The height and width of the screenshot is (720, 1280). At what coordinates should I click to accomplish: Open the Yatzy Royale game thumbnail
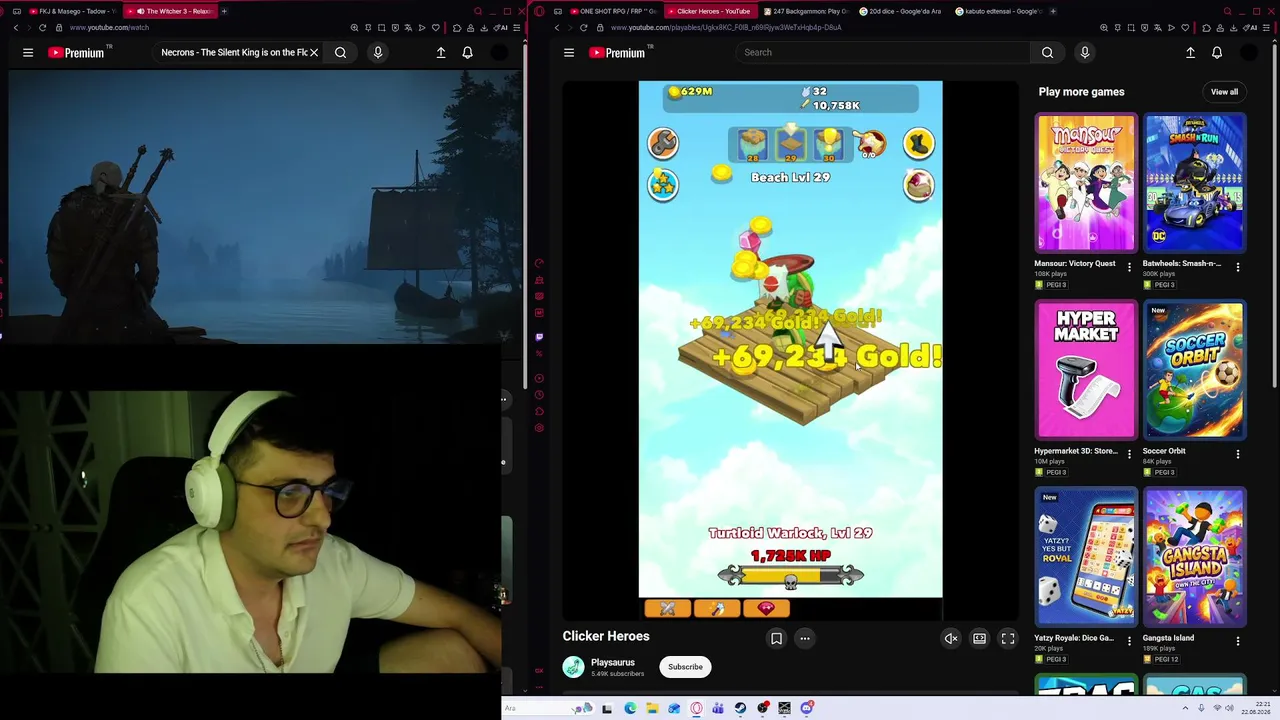point(1086,557)
